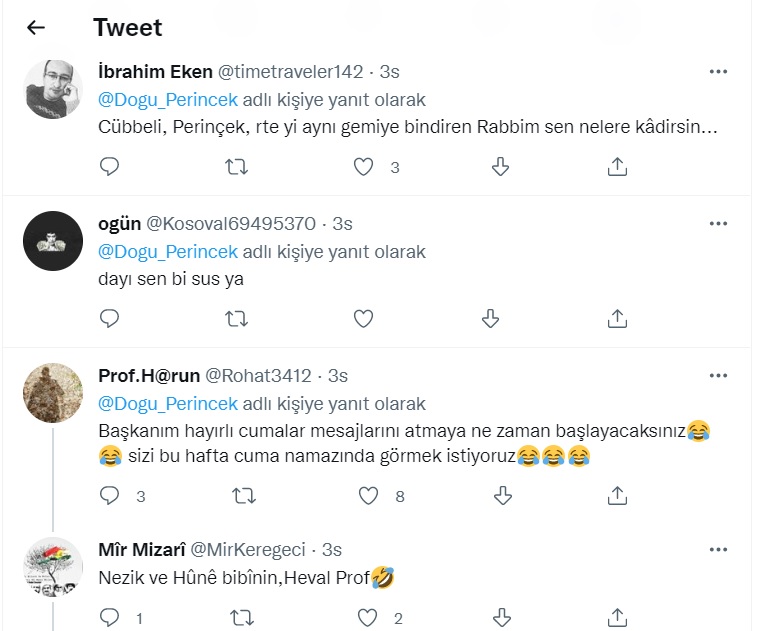Open Mîr Mizarî's profile picture
The image size is (764, 631).
click(x=52, y=567)
